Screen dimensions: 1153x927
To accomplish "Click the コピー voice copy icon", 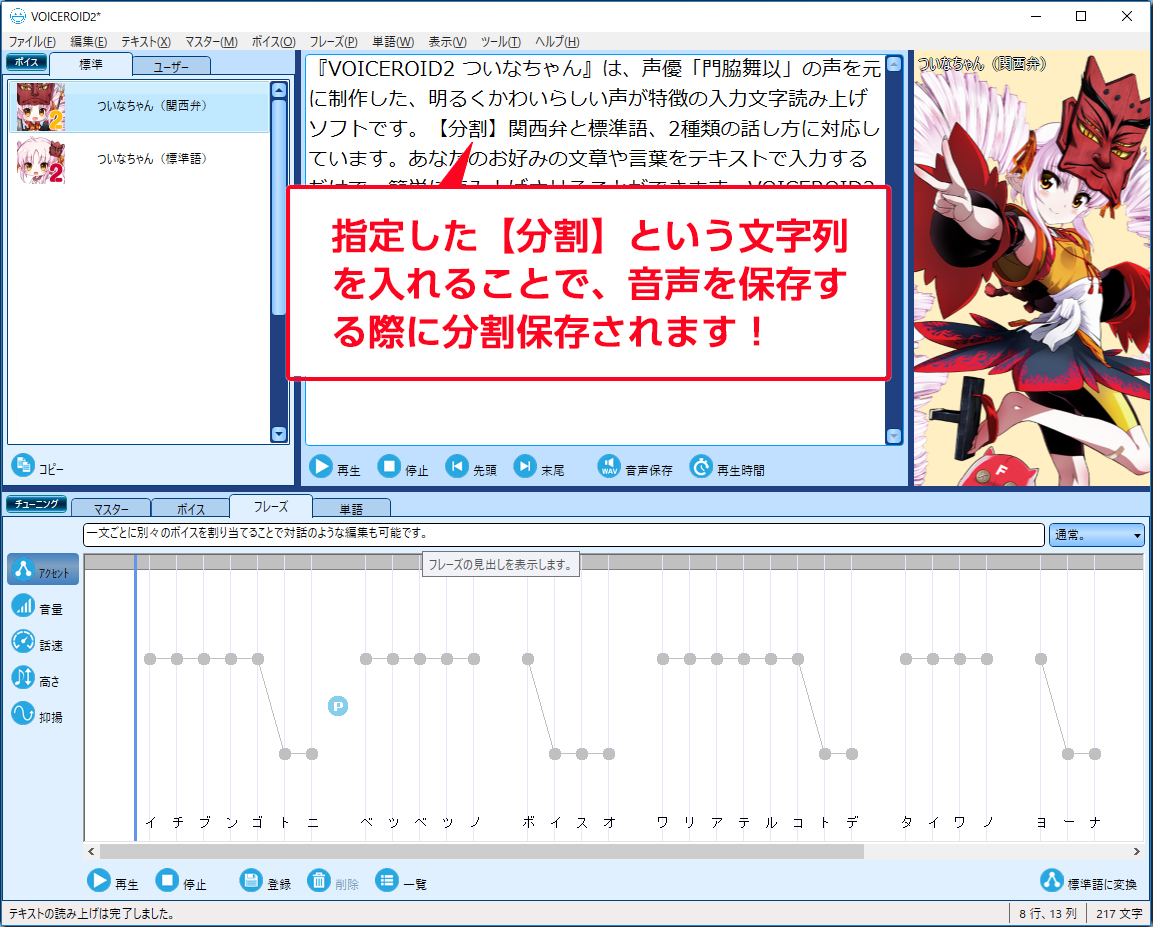I will [x=23, y=465].
